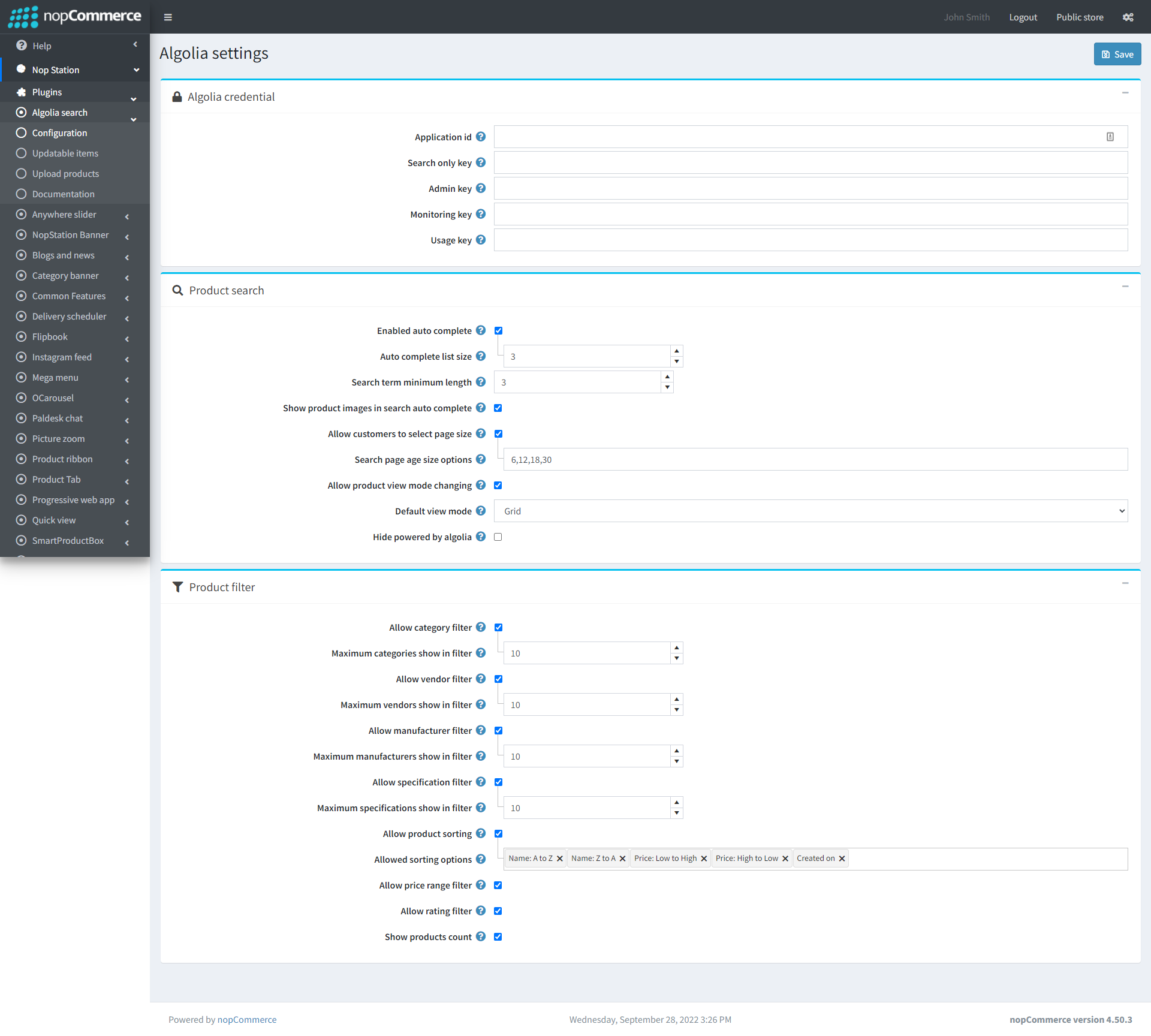Open the Help sidebar menu
Screen dimensions: 1151x1036
click(74, 46)
